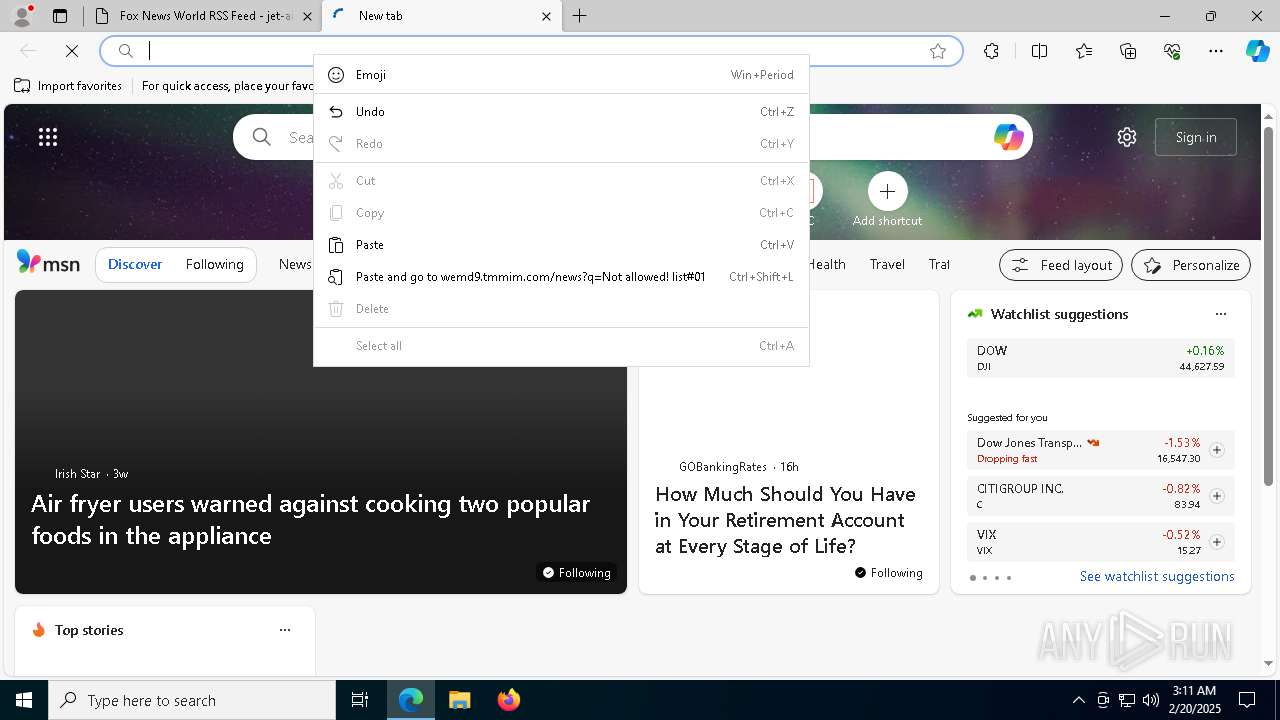Open the Feed layout options

point(1061,265)
